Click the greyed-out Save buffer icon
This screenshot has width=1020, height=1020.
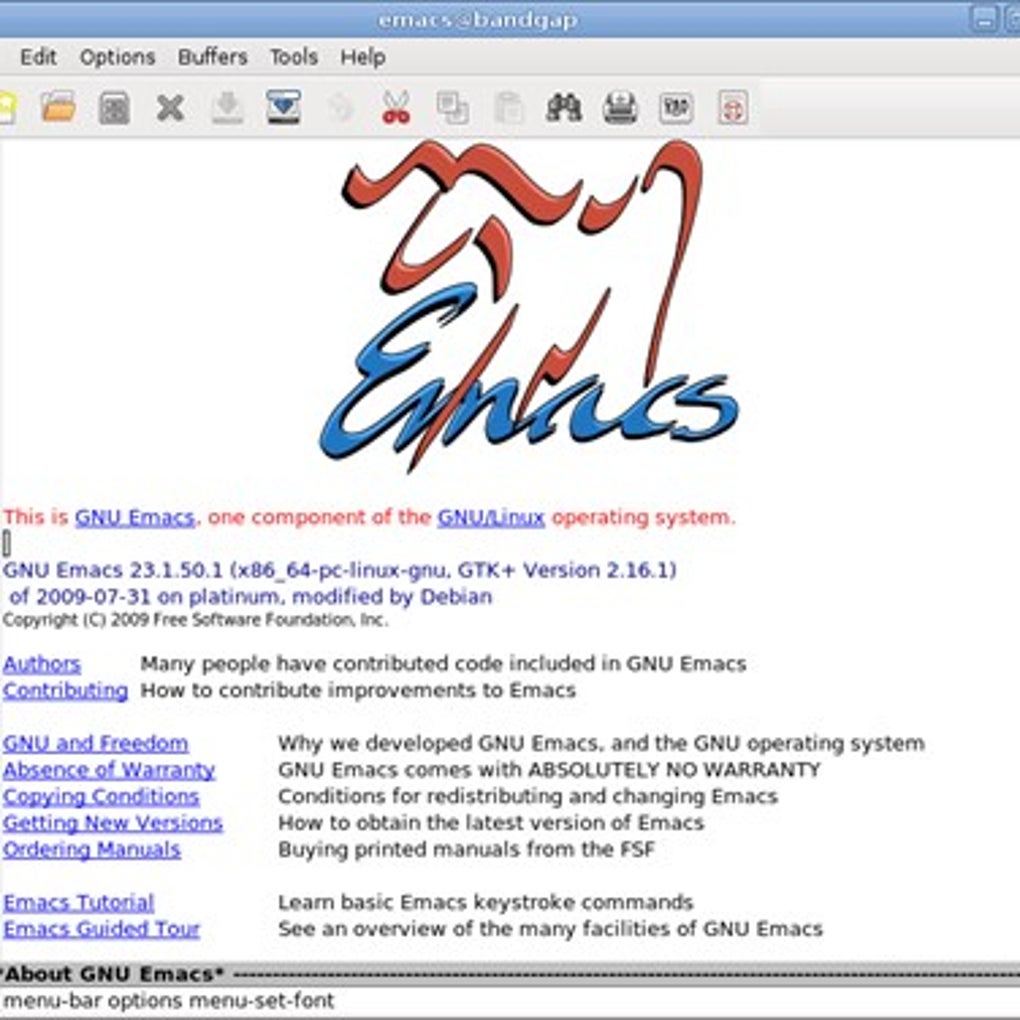click(227, 108)
